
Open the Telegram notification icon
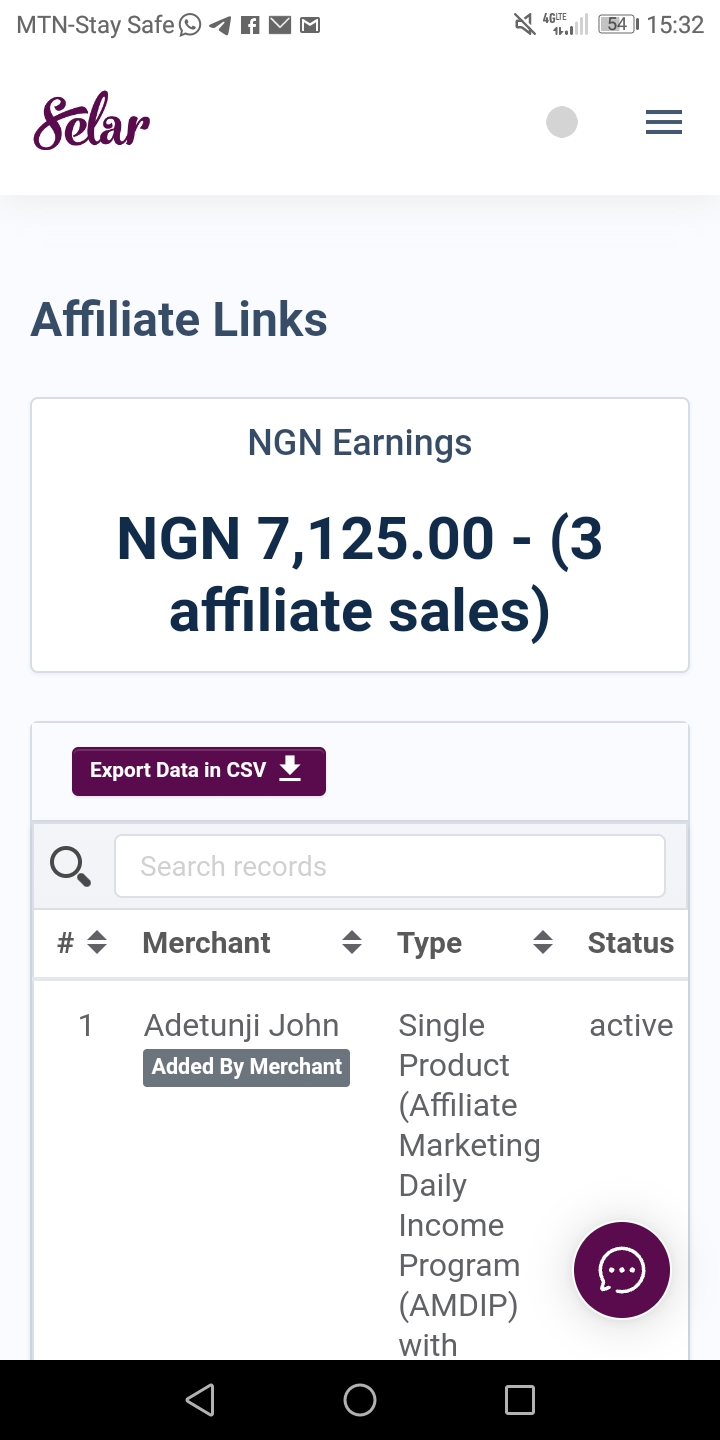(x=220, y=24)
